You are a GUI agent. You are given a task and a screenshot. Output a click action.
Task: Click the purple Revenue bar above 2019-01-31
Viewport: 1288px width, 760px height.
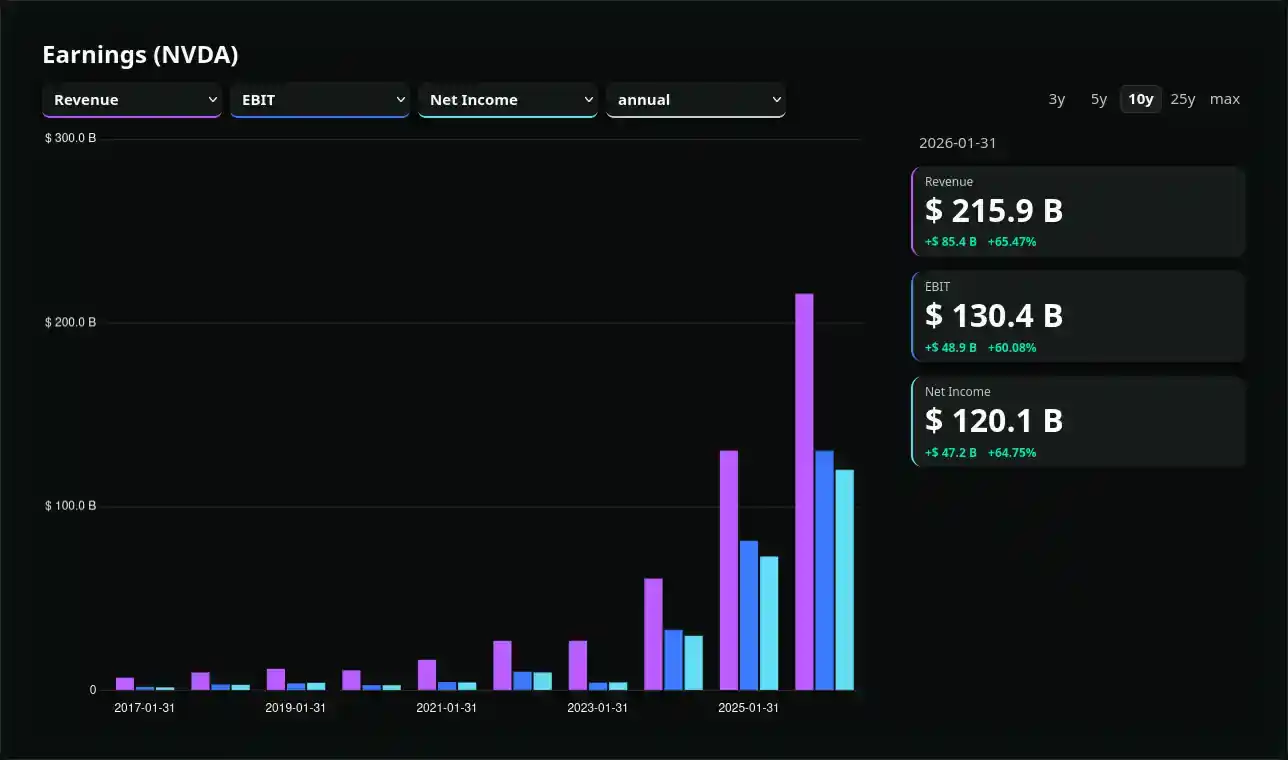(x=276, y=679)
